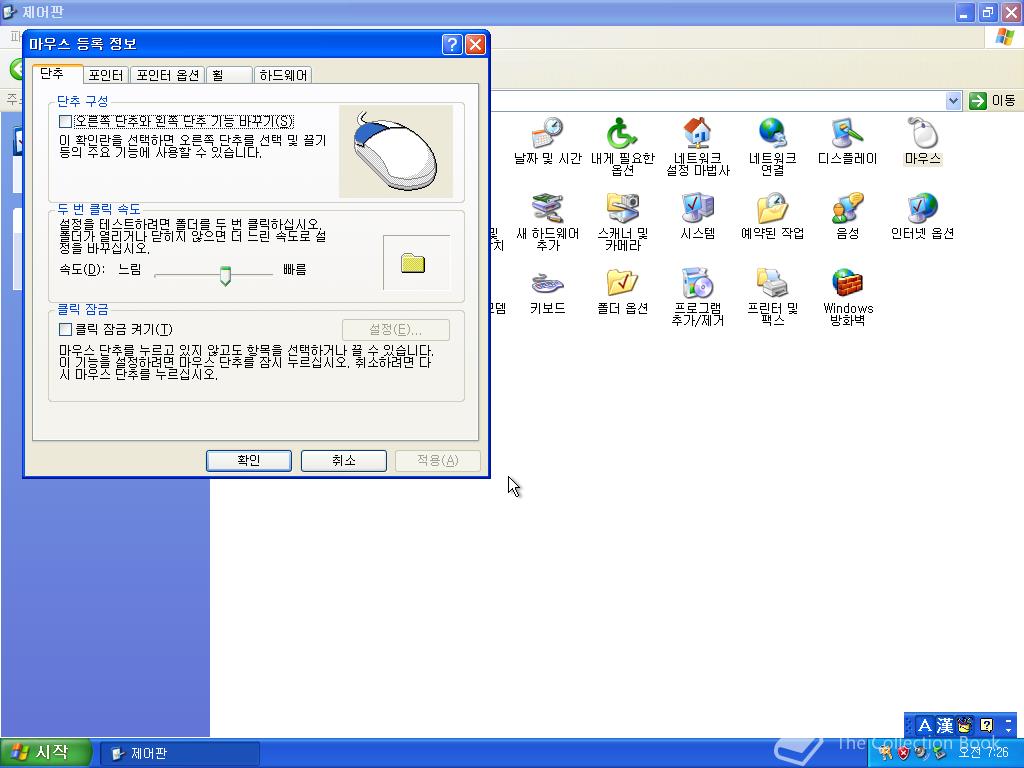Click the 취소 cancel button
The height and width of the screenshot is (768, 1024).
coord(344,460)
